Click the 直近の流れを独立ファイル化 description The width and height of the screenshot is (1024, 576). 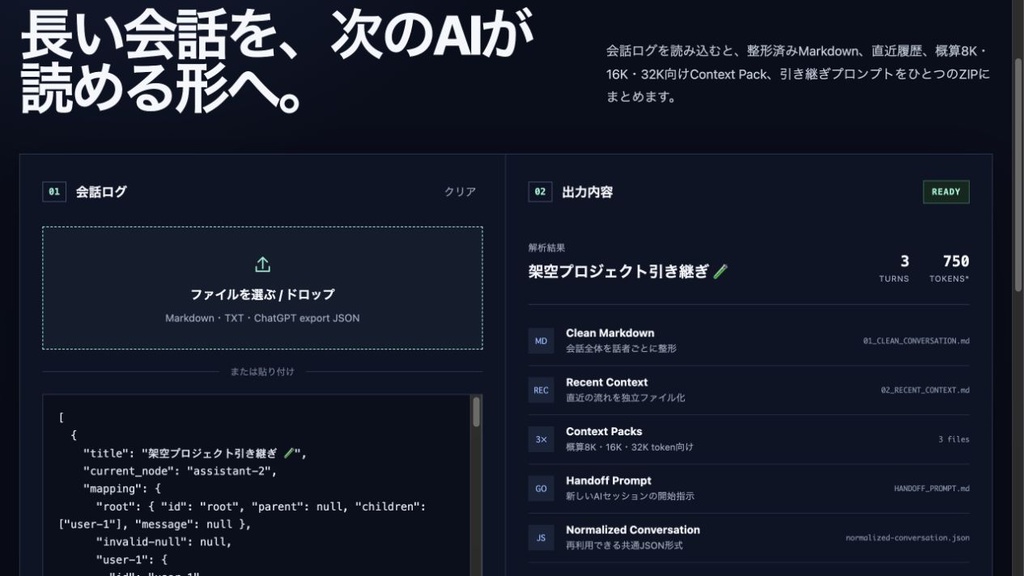(626, 398)
